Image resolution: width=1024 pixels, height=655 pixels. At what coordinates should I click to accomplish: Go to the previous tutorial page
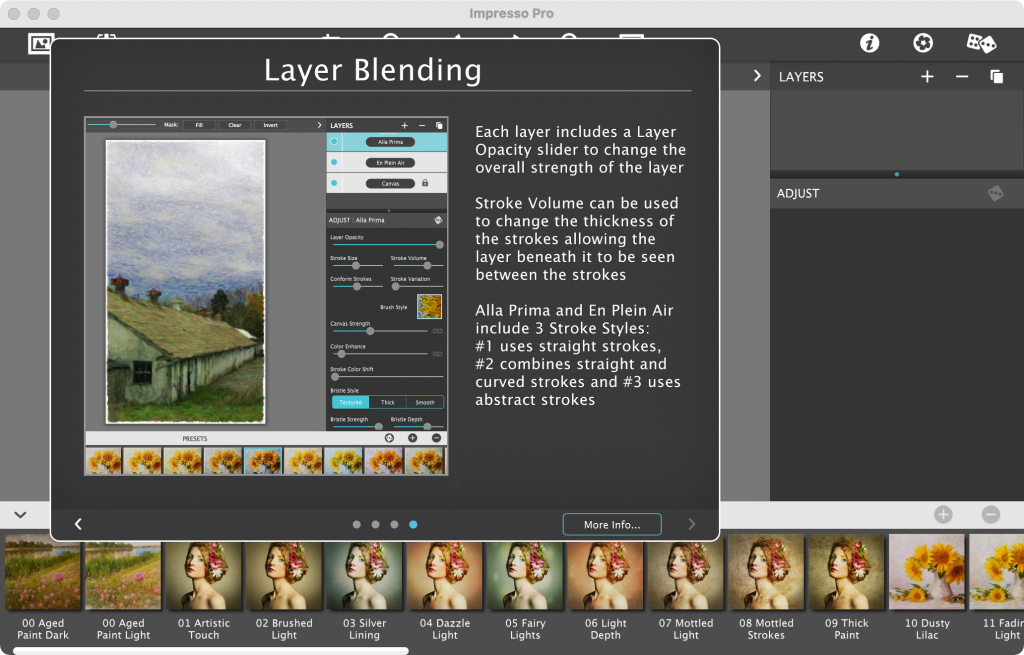(x=78, y=523)
